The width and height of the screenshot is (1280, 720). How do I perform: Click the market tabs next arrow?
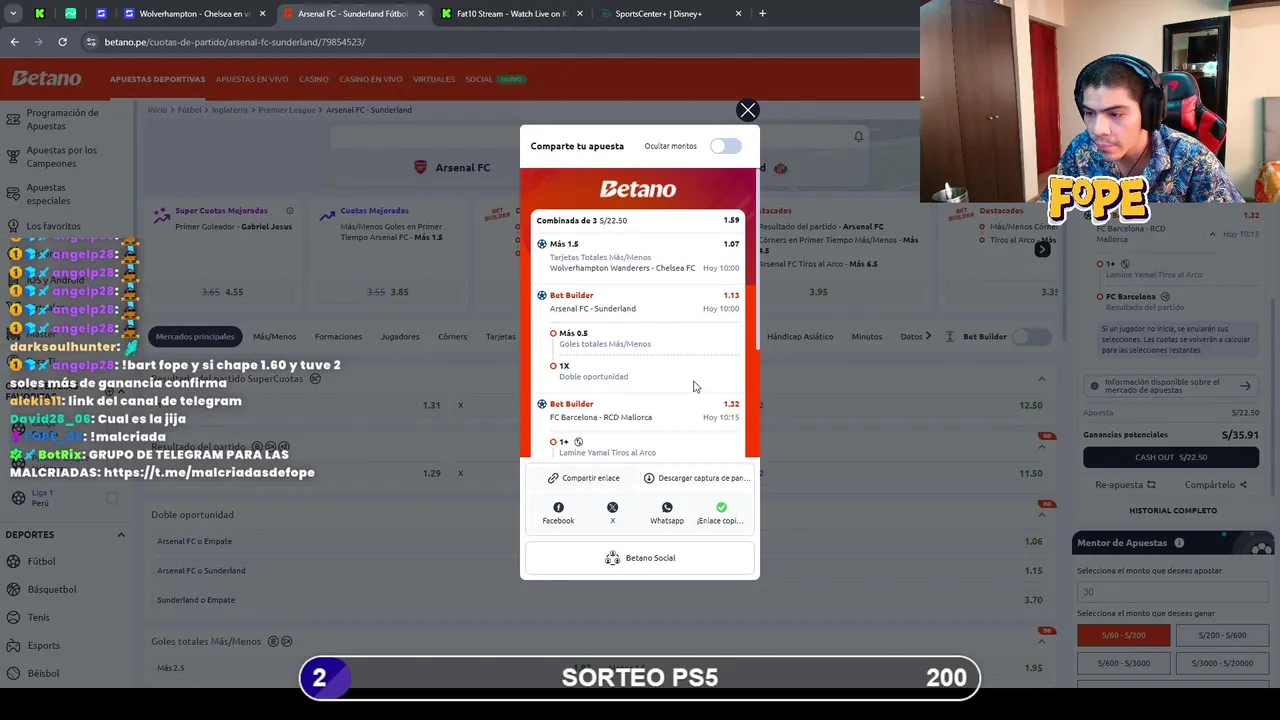click(x=928, y=337)
